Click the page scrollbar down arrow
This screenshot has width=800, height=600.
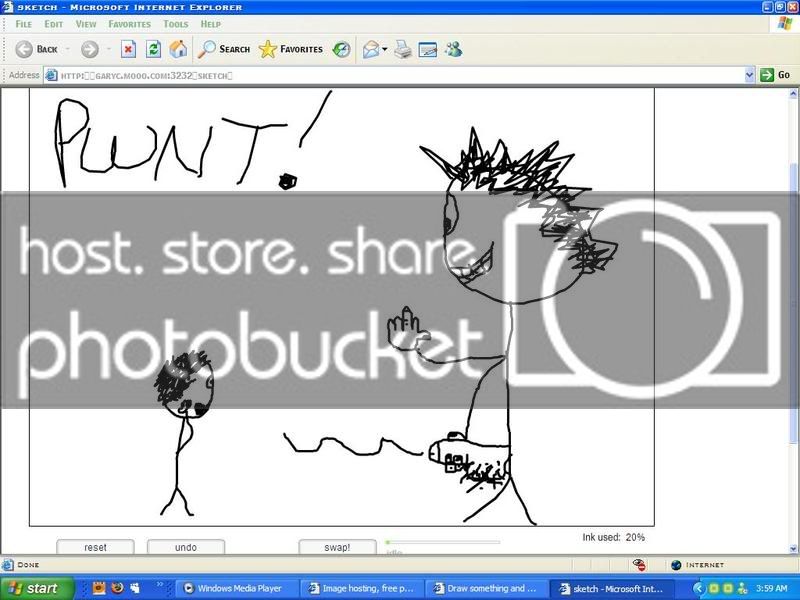click(x=793, y=549)
